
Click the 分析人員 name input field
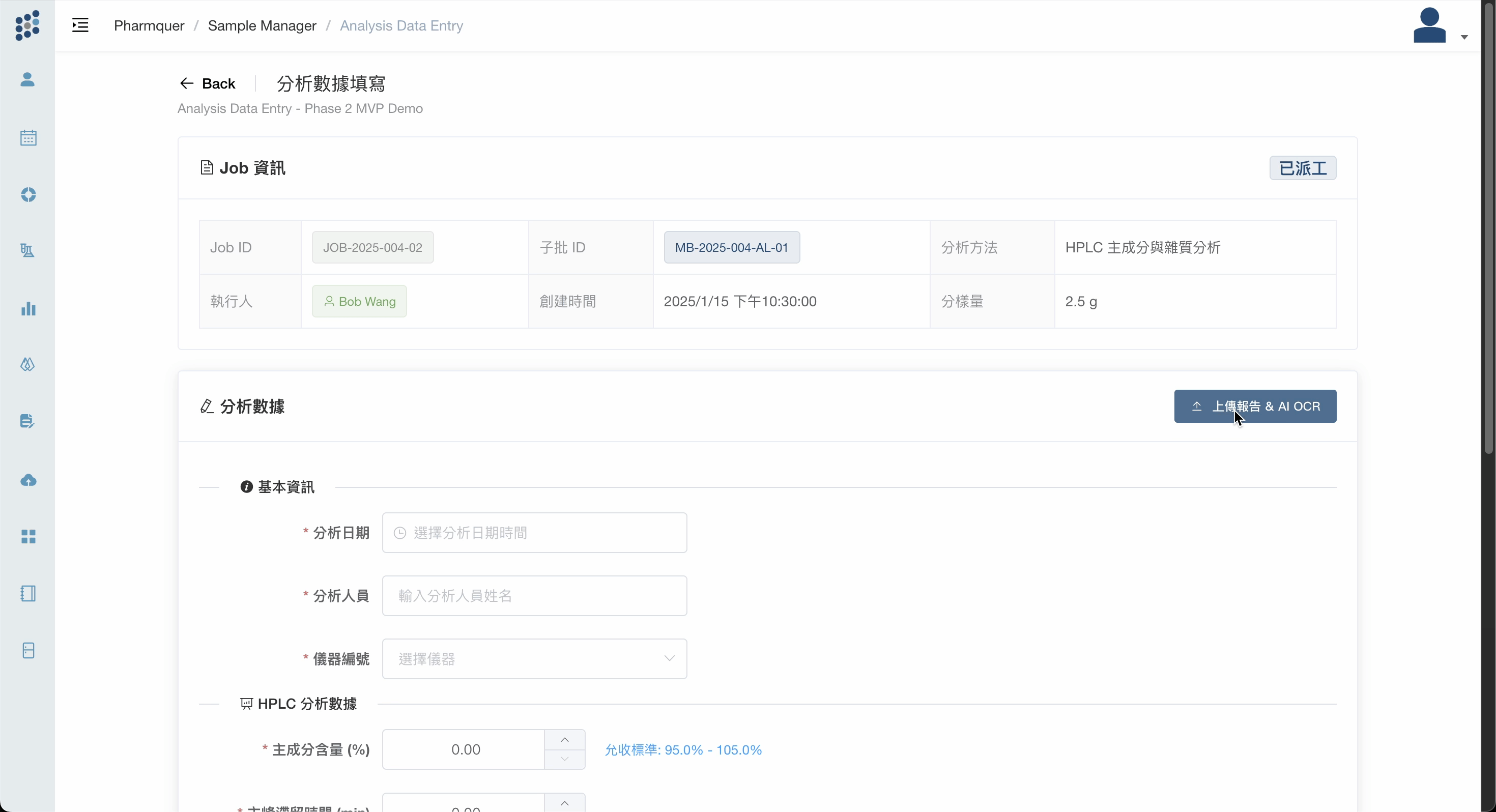(x=534, y=596)
